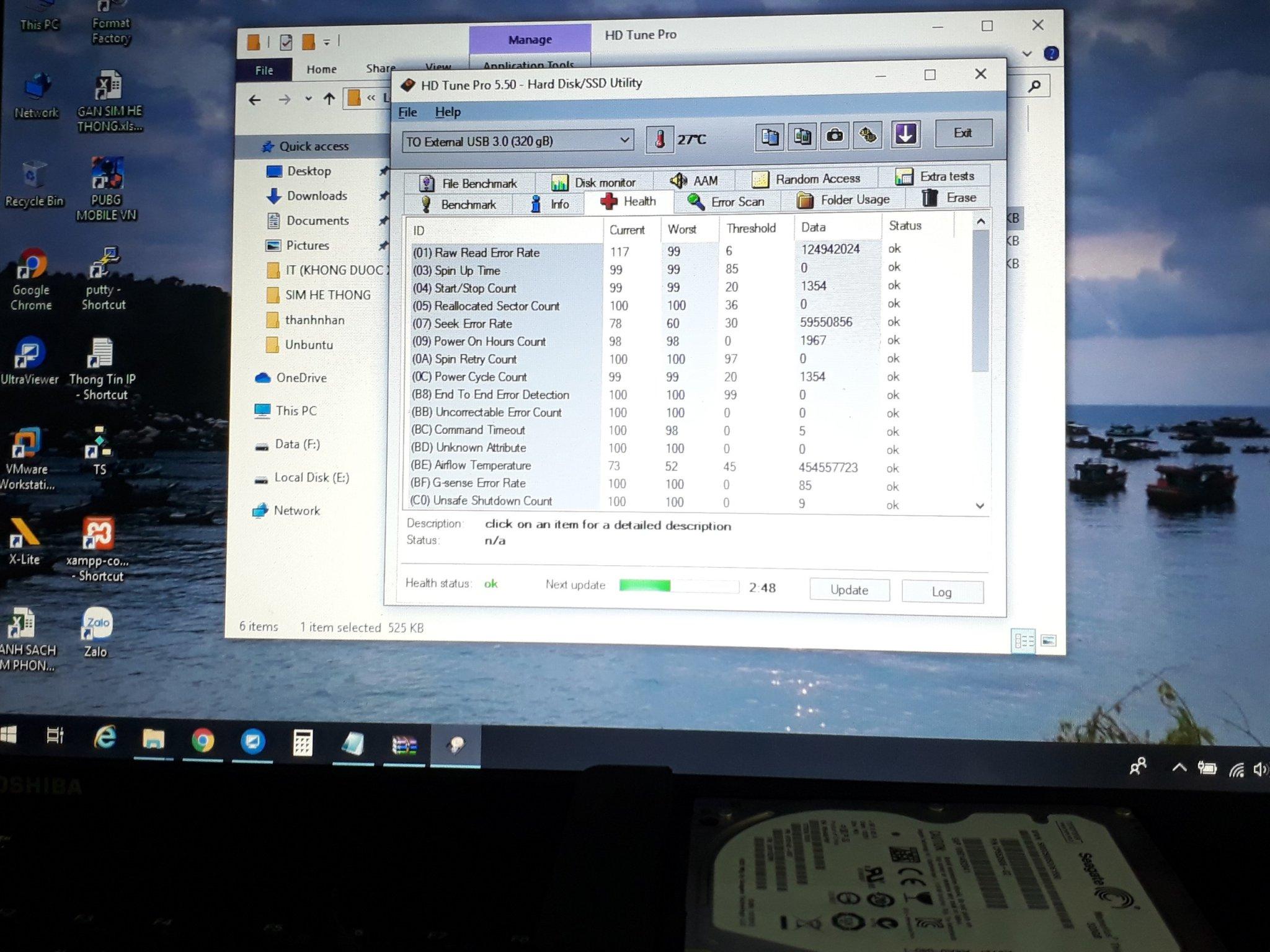This screenshot has width=1270, height=952.
Task: Select the PUBG MOBILE VN desktop icon
Action: click(107, 189)
